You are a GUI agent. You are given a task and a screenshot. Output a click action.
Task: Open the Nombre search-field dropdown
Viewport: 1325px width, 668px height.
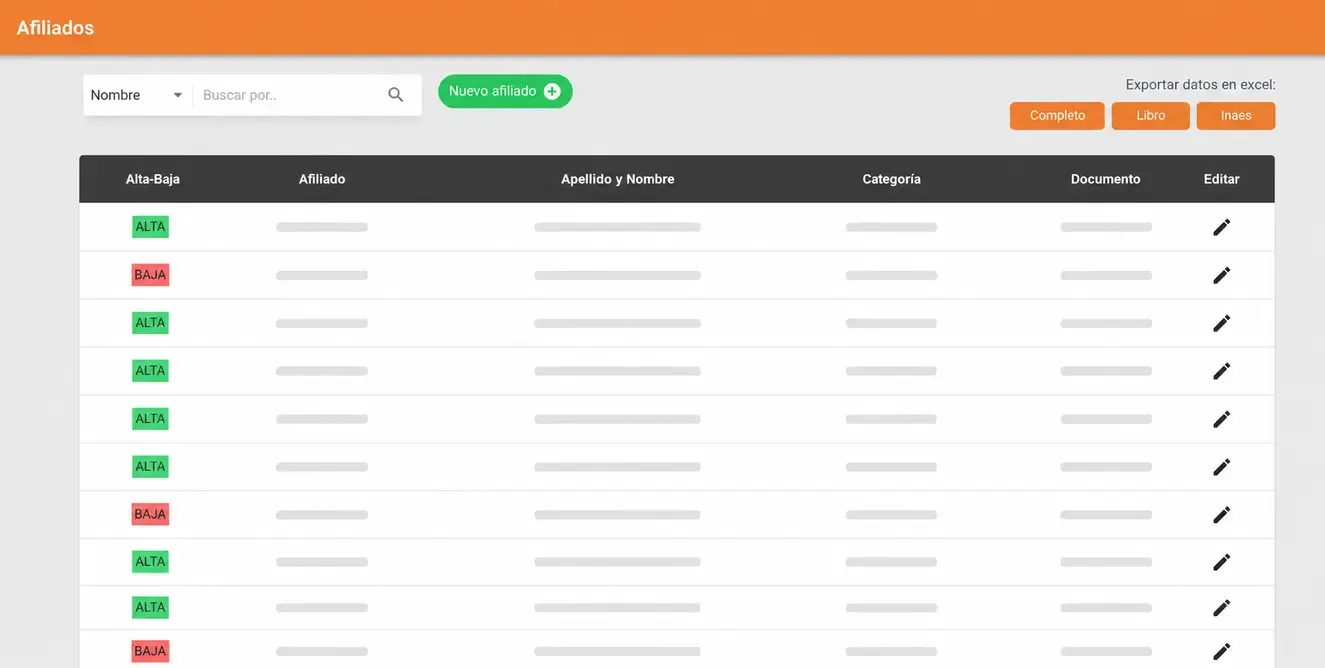138,95
